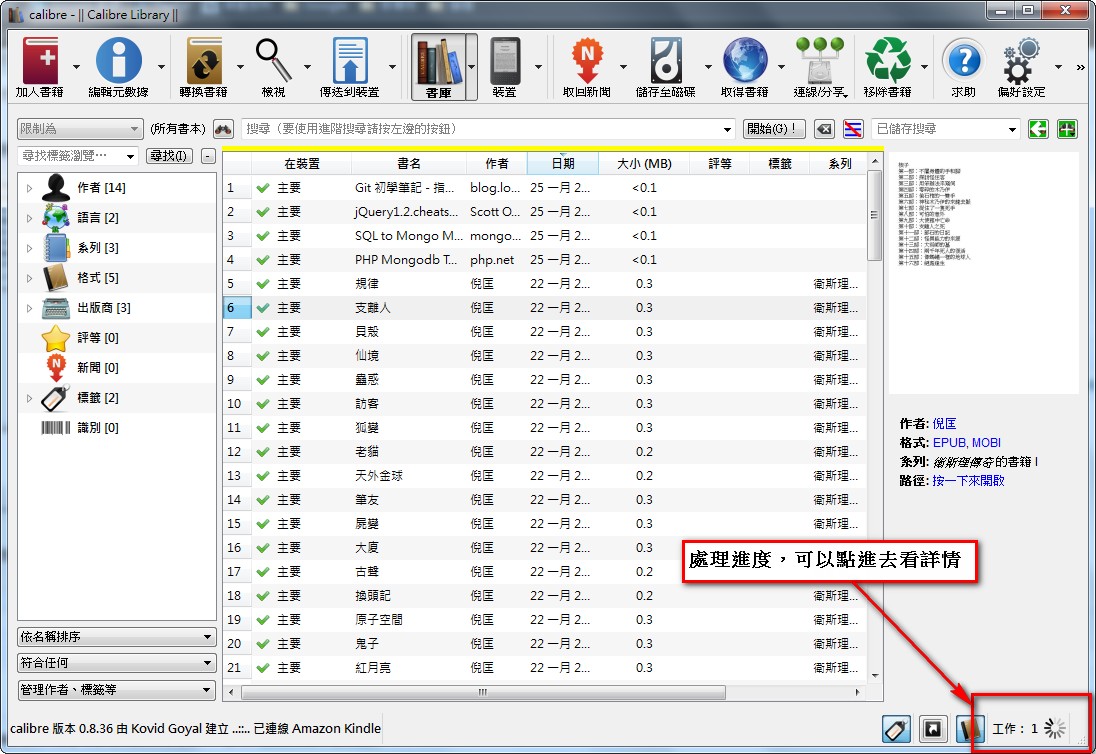Viewport: 1096px width, 754px height.
Task: Sort by Author (作者) column header
Action: (497, 164)
